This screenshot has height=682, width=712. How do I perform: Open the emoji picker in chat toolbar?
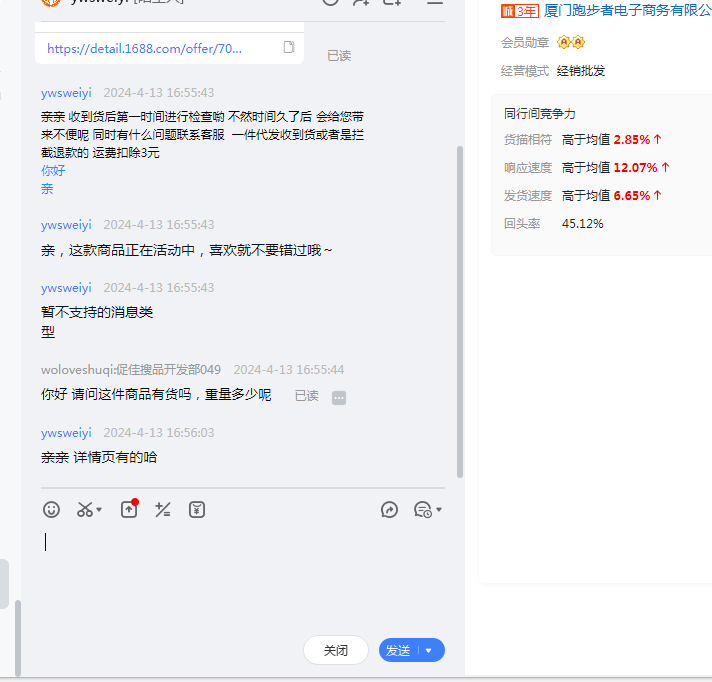(51, 510)
